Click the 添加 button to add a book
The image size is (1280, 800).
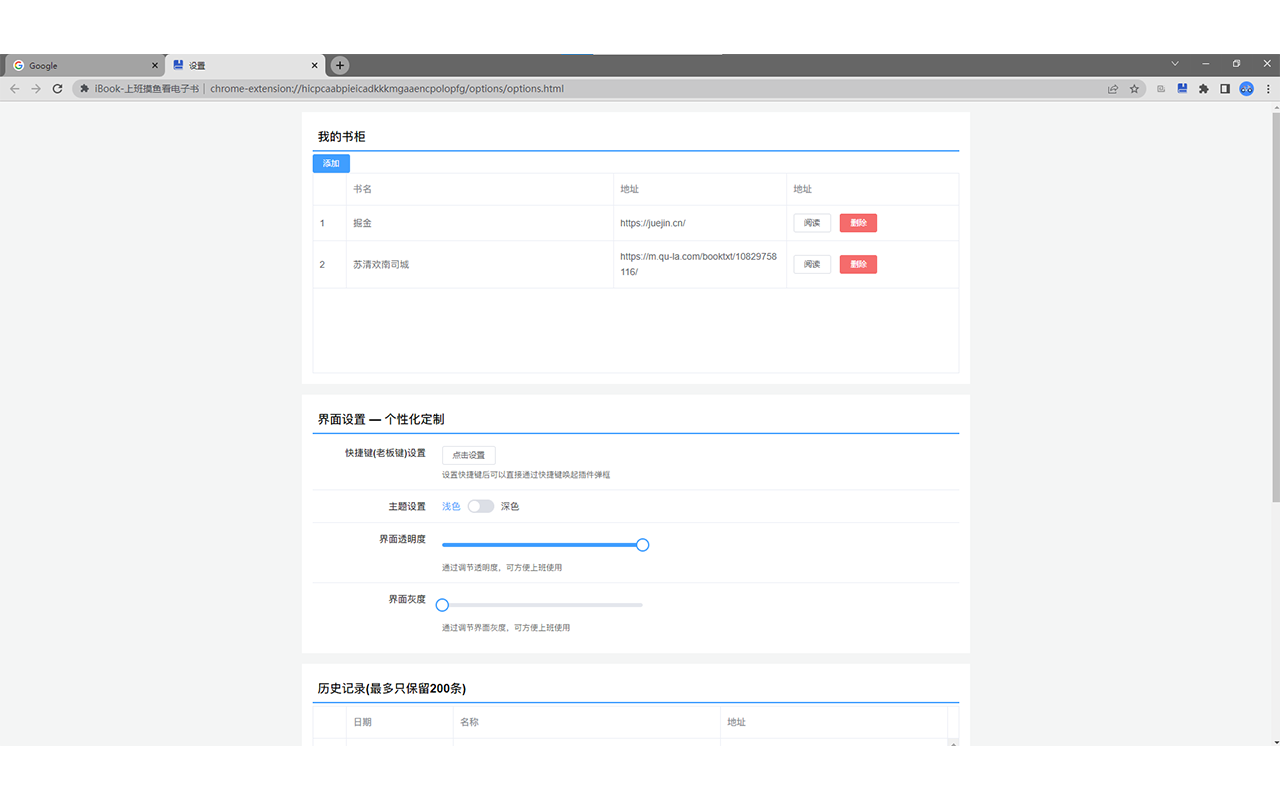(331, 163)
